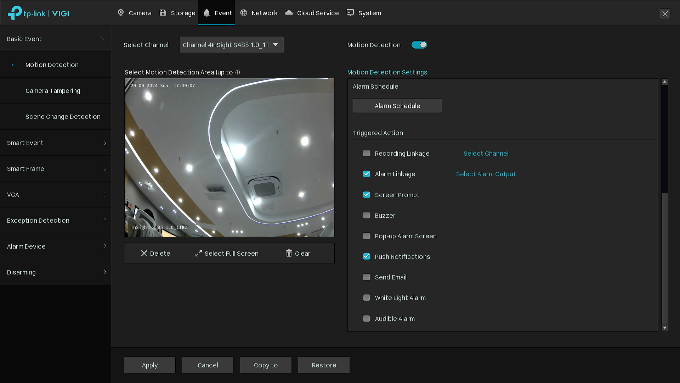680x383 pixels.
Task: Click the settings panel vertical scrollbar
Action: pos(665,205)
